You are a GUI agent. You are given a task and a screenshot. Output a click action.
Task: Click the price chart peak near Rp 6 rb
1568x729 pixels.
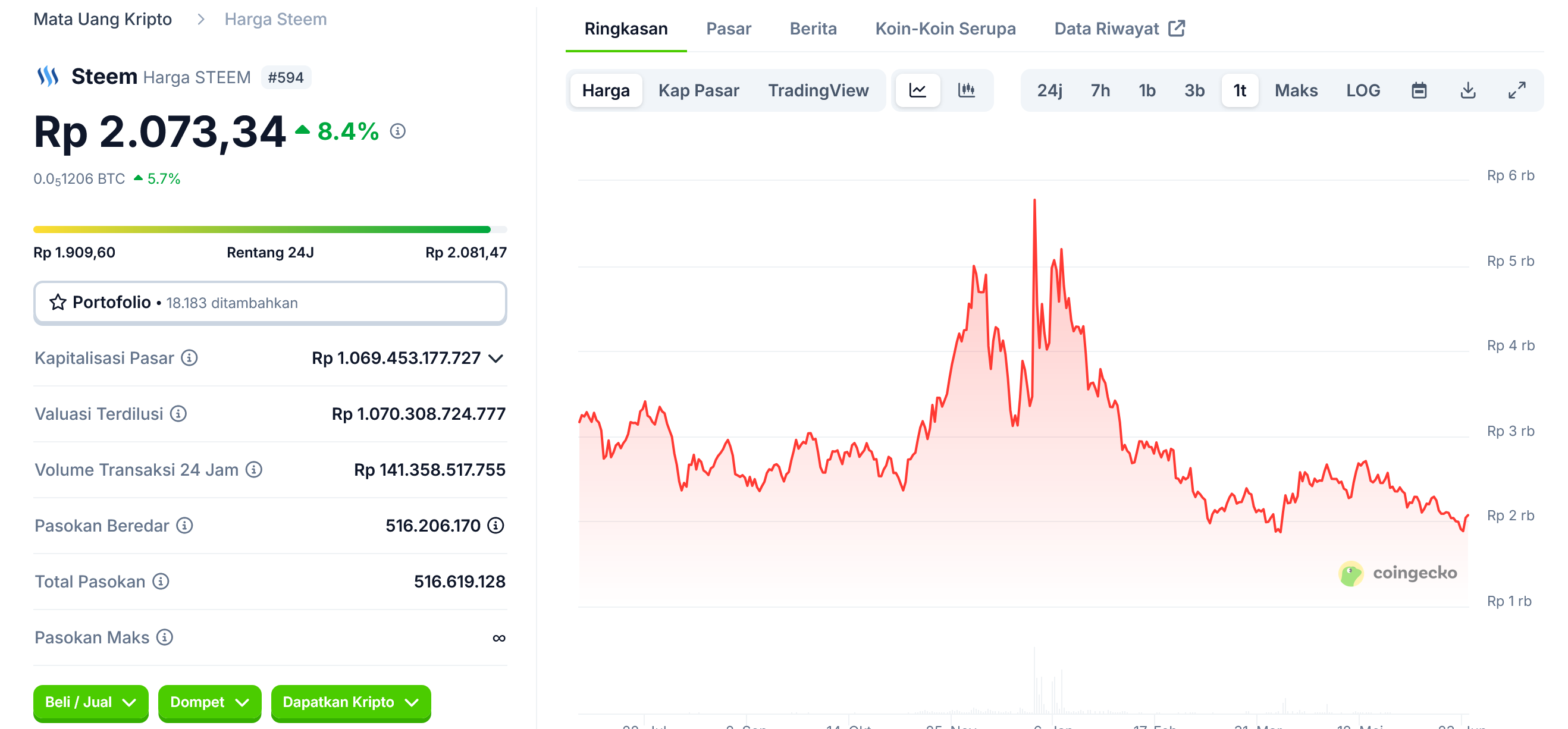pyautogui.click(x=1034, y=201)
